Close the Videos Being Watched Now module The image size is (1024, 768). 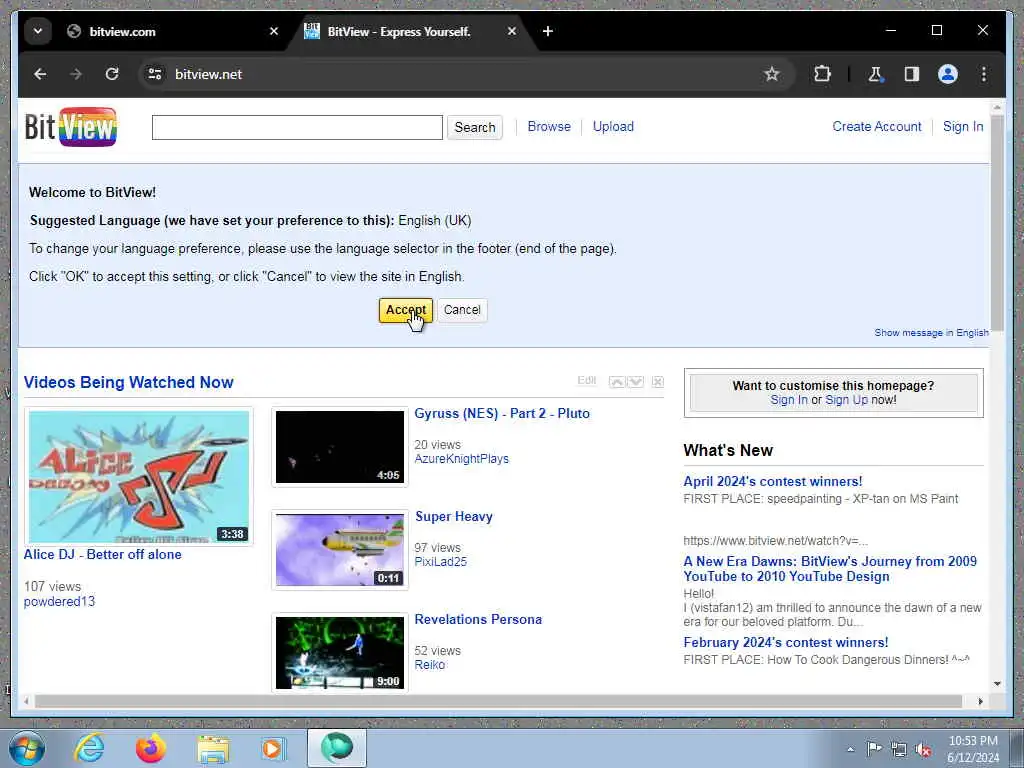pyautogui.click(x=658, y=381)
